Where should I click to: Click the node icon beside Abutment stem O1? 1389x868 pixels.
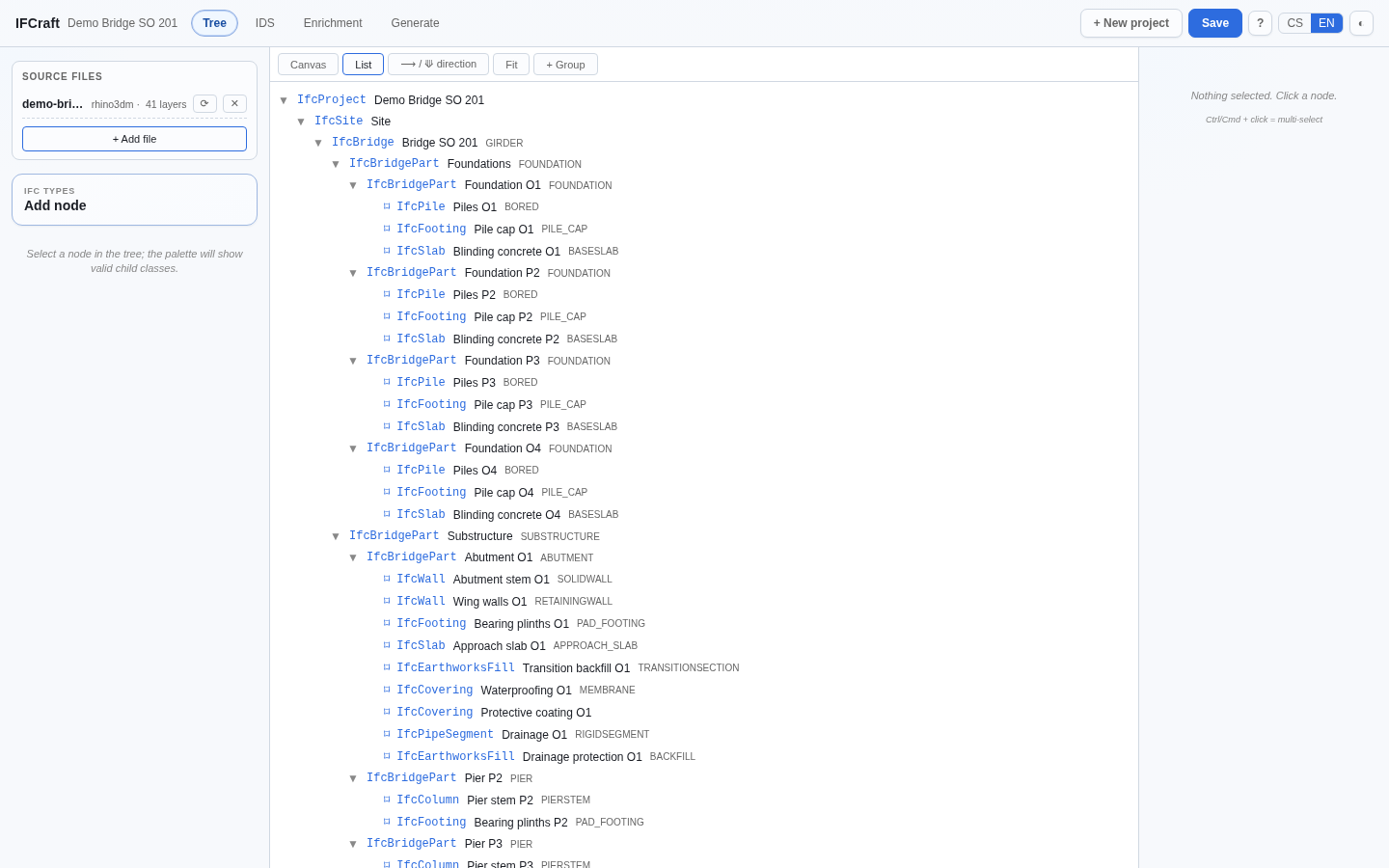pos(387,579)
